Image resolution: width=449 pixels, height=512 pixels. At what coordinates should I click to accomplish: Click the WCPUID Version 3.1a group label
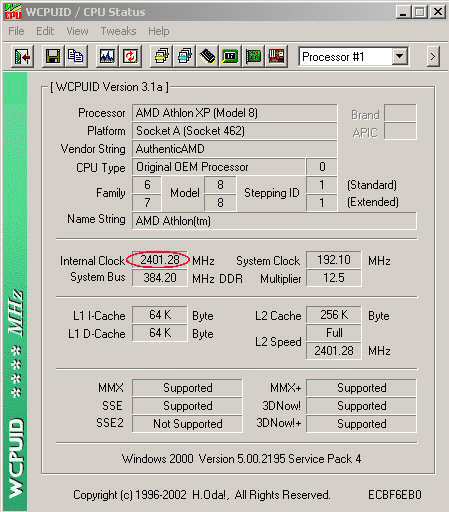(109, 87)
